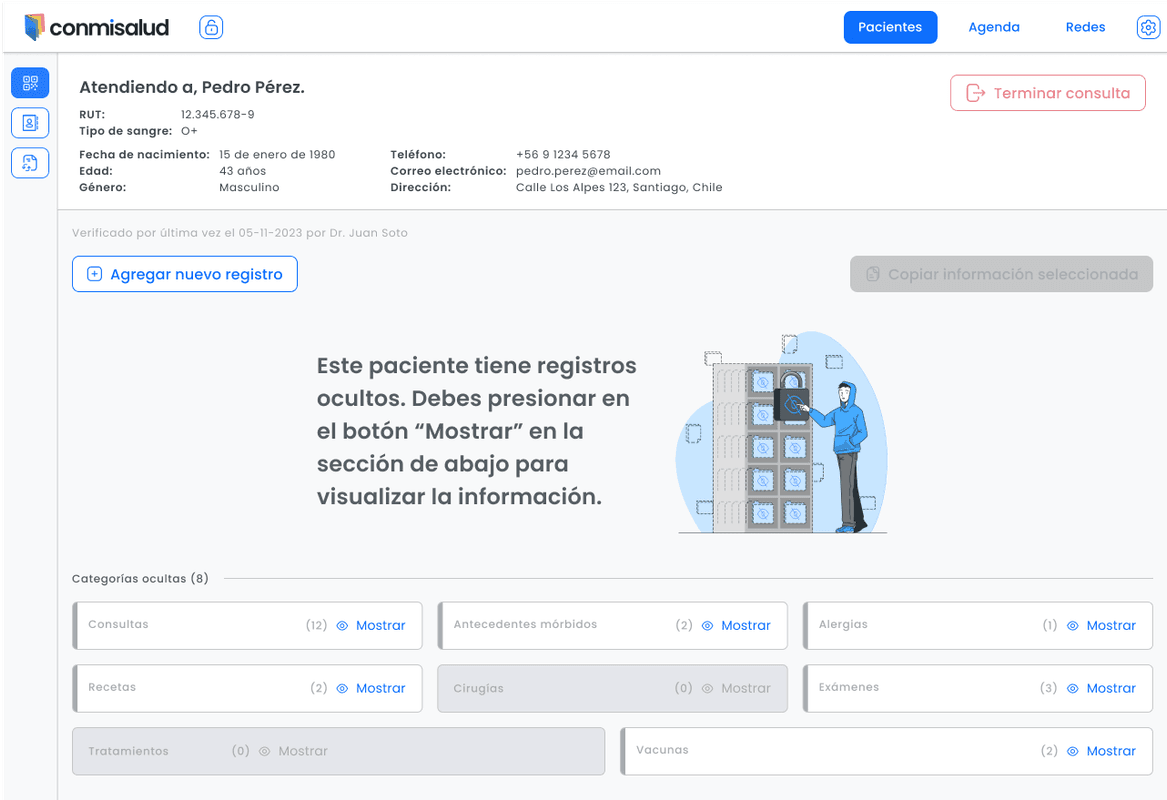Reveal the Alergias category
This screenshot has height=800, width=1167.
tap(1102, 625)
